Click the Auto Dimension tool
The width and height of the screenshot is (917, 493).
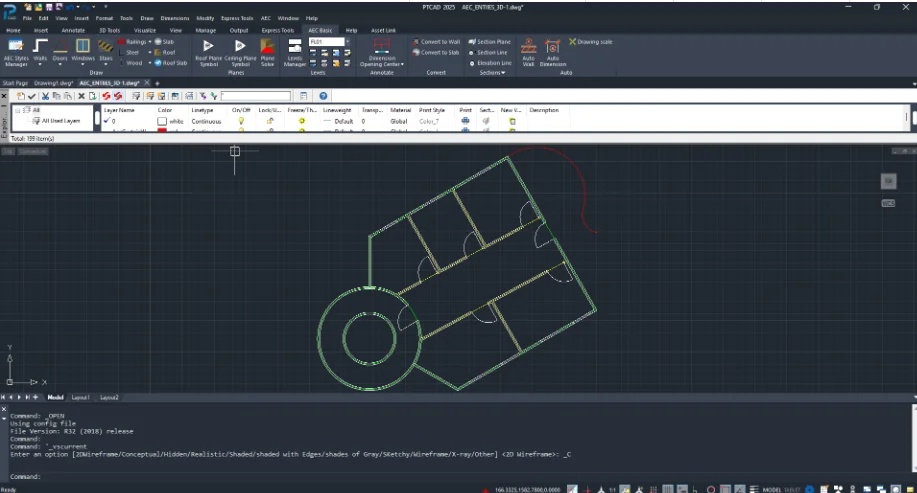pyautogui.click(x=553, y=53)
